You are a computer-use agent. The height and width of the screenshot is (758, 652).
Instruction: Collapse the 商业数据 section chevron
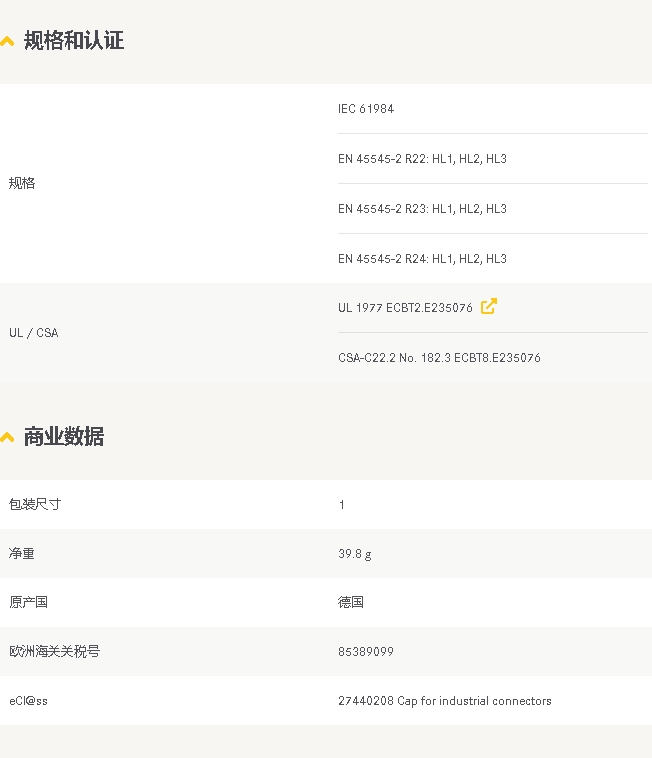(x=7, y=437)
